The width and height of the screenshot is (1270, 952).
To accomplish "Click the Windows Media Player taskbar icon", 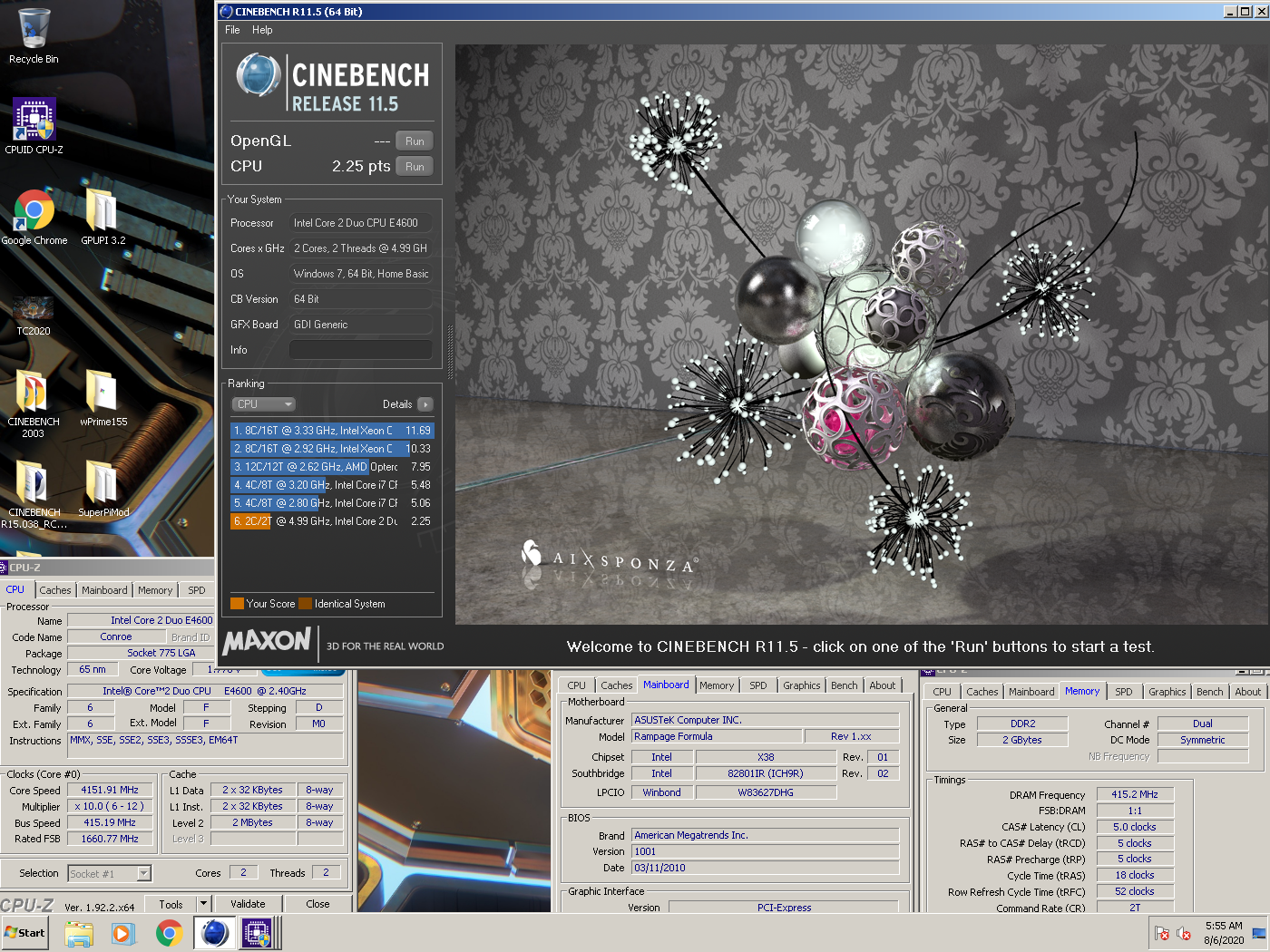I will pyautogui.click(x=123, y=933).
